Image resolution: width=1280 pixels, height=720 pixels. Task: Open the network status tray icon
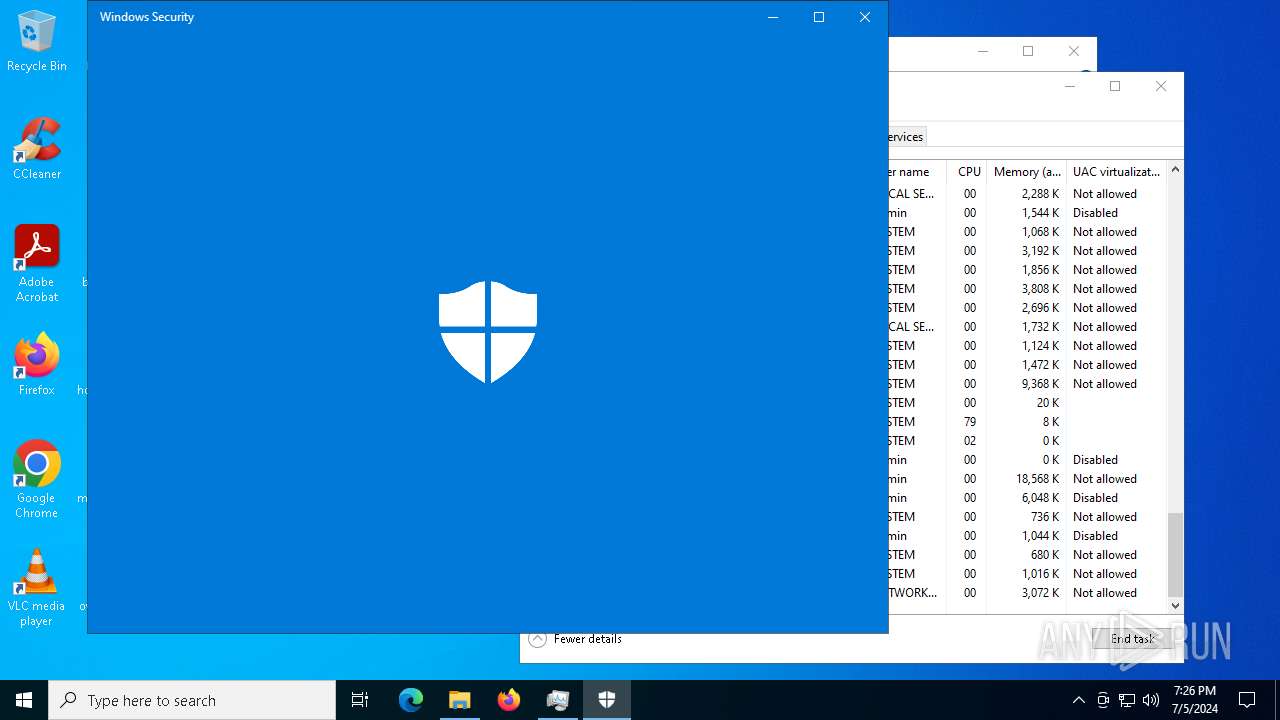[1127, 700]
